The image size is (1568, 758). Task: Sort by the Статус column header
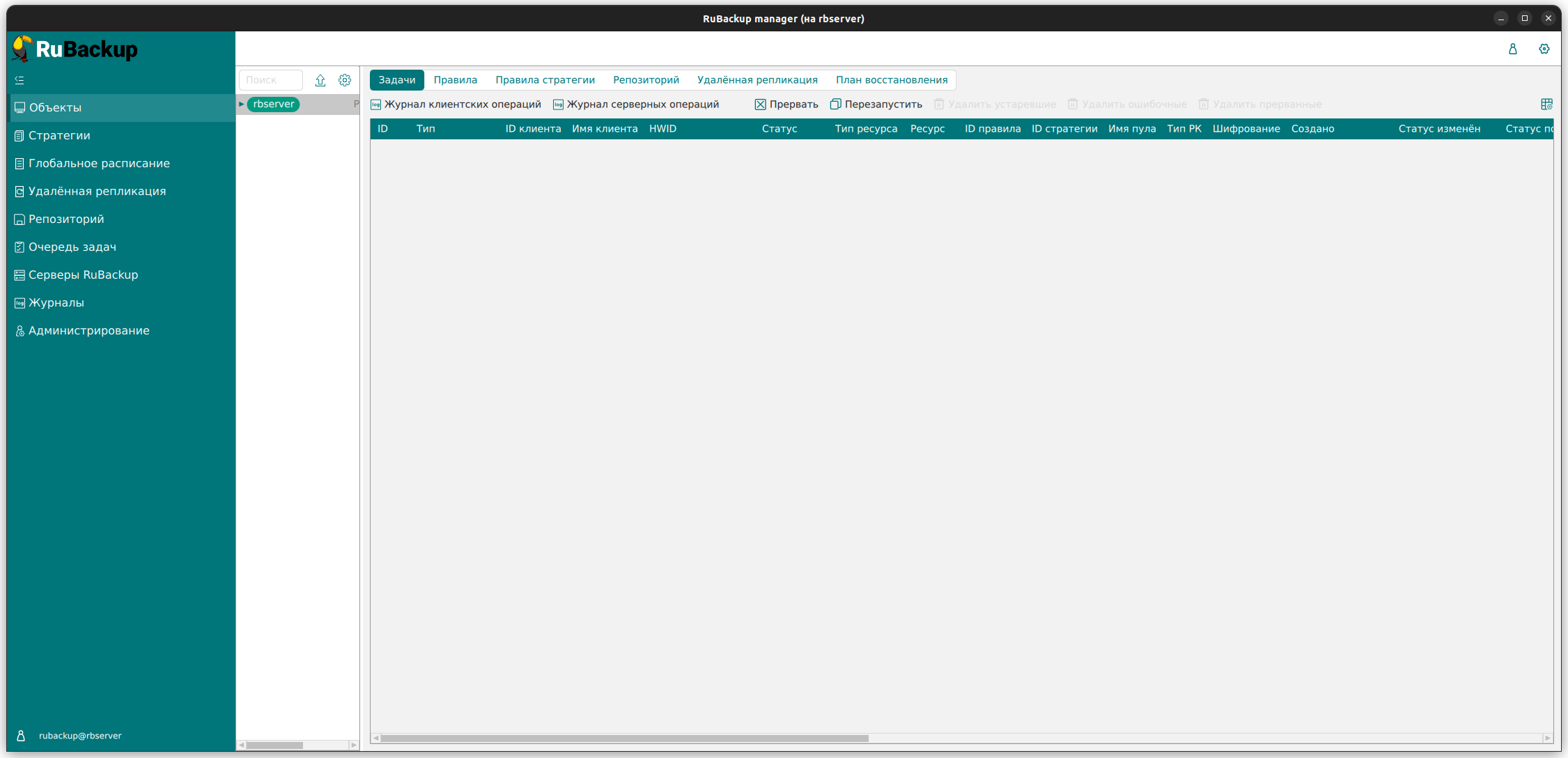tap(779, 129)
